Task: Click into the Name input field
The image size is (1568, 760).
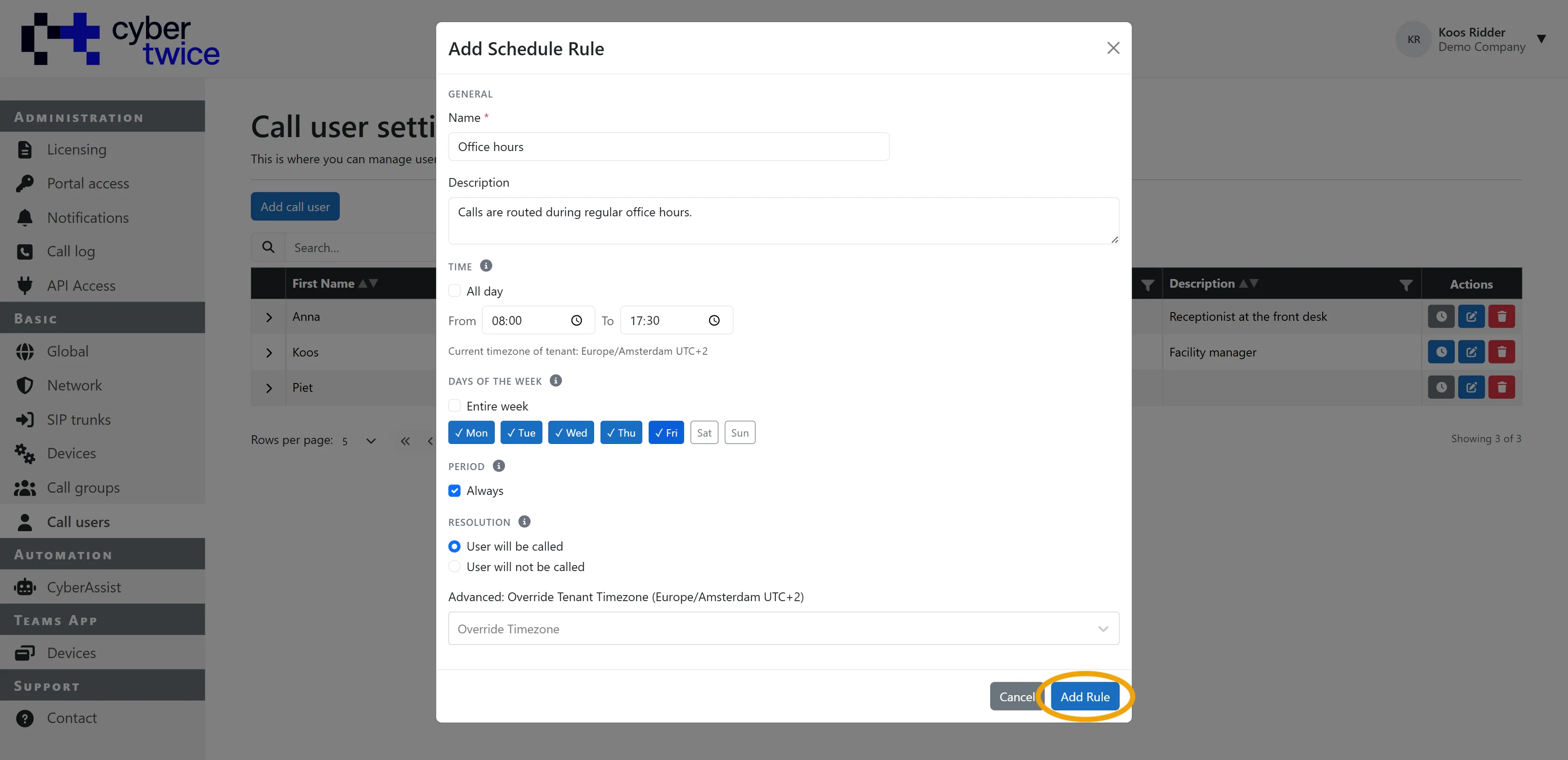Action: (x=668, y=147)
